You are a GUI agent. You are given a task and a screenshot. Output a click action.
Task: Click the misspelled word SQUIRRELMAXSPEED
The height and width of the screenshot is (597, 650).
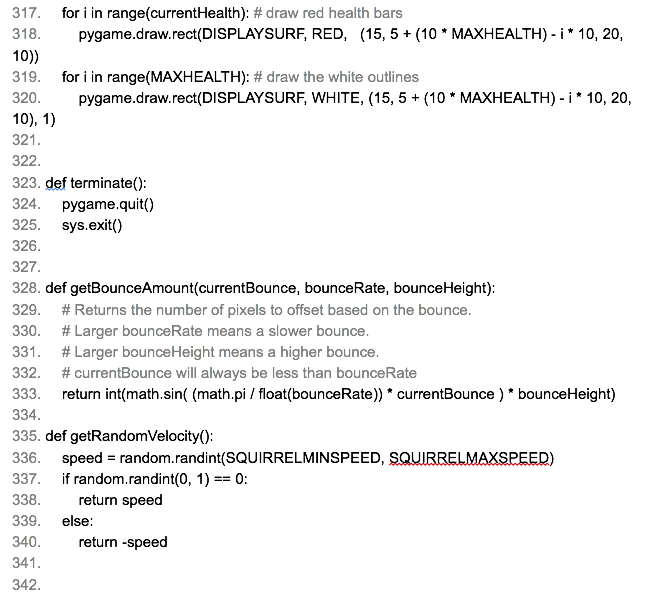click(469, 458)
